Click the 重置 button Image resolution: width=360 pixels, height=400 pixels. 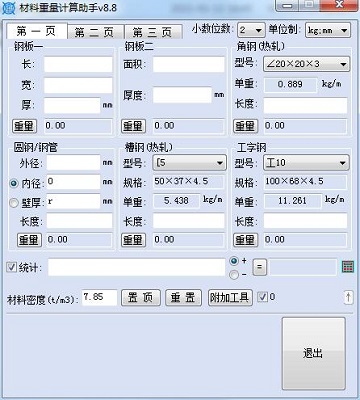pos(183,297)
